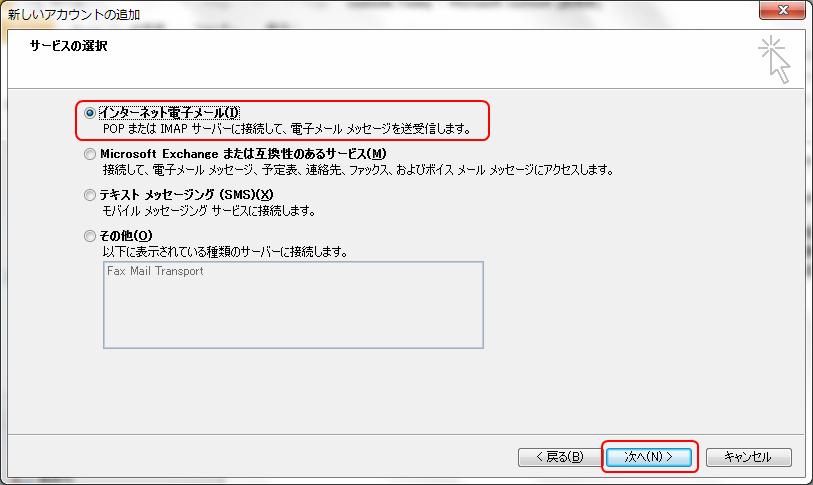
Task: Cancel the dialog with キャンセル
Action: [749, 456]
